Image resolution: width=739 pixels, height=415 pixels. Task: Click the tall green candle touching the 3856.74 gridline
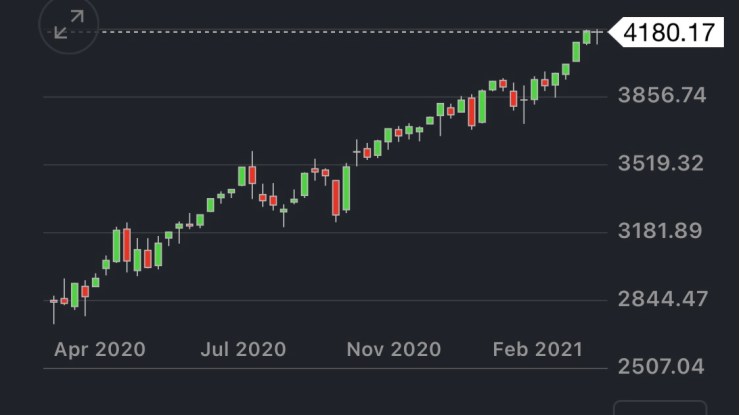482,106
